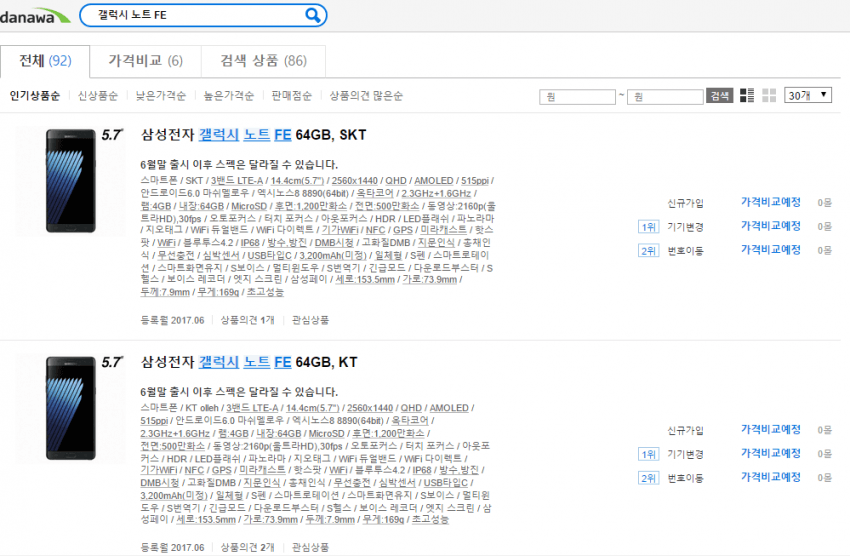Click KT 기기변경 가격비교예정 link

(x=771, y=453)
